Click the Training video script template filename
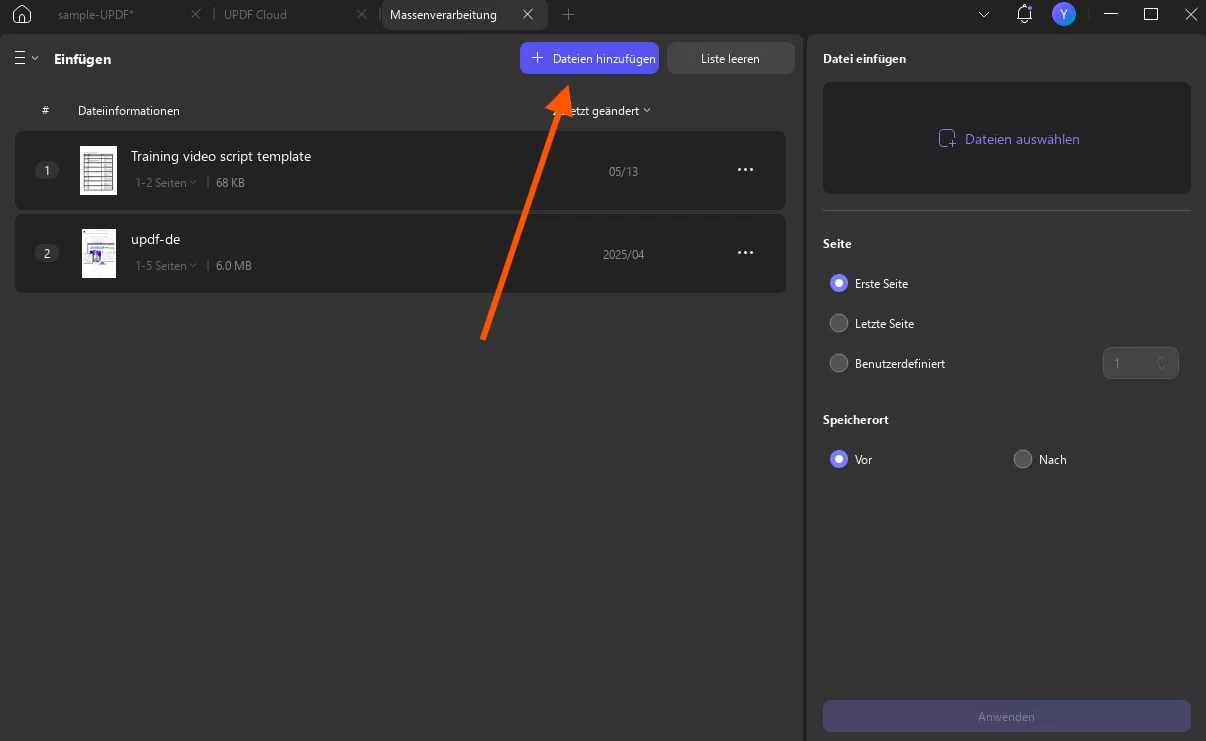 click(x=221, y=156)
